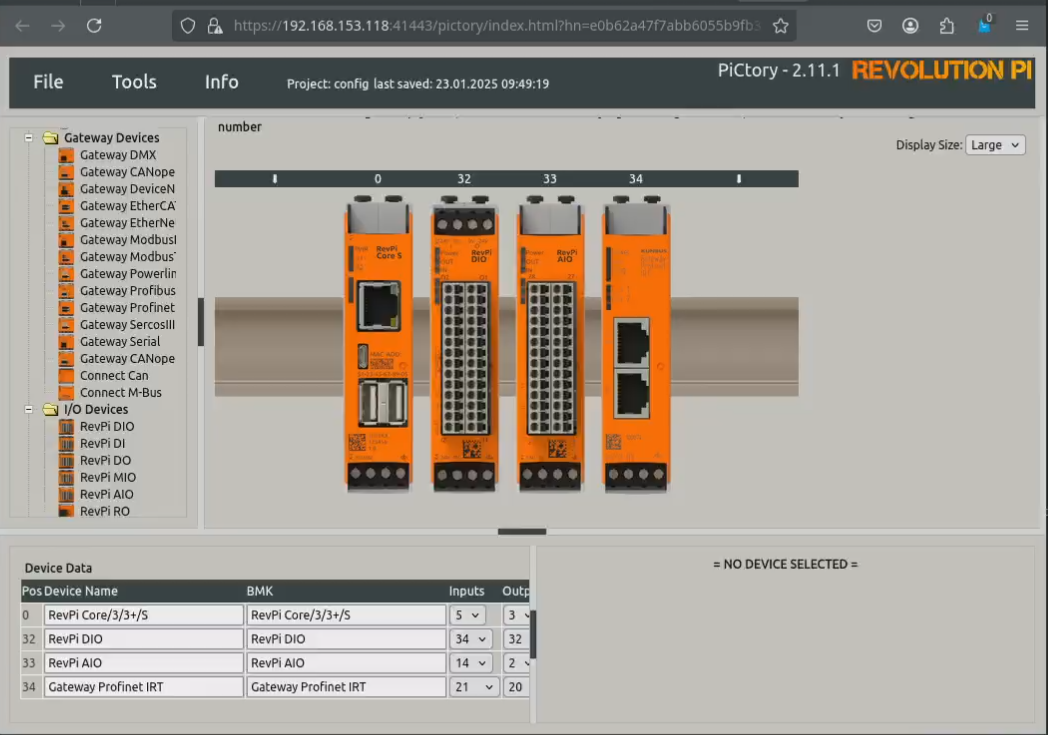Open the Info menu

point(221,82)
